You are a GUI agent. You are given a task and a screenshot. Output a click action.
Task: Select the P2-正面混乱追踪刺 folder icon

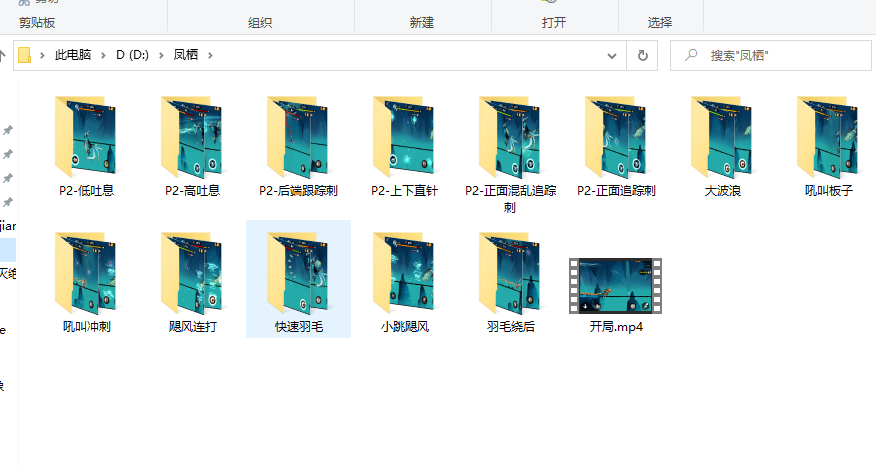pos(510,137)
